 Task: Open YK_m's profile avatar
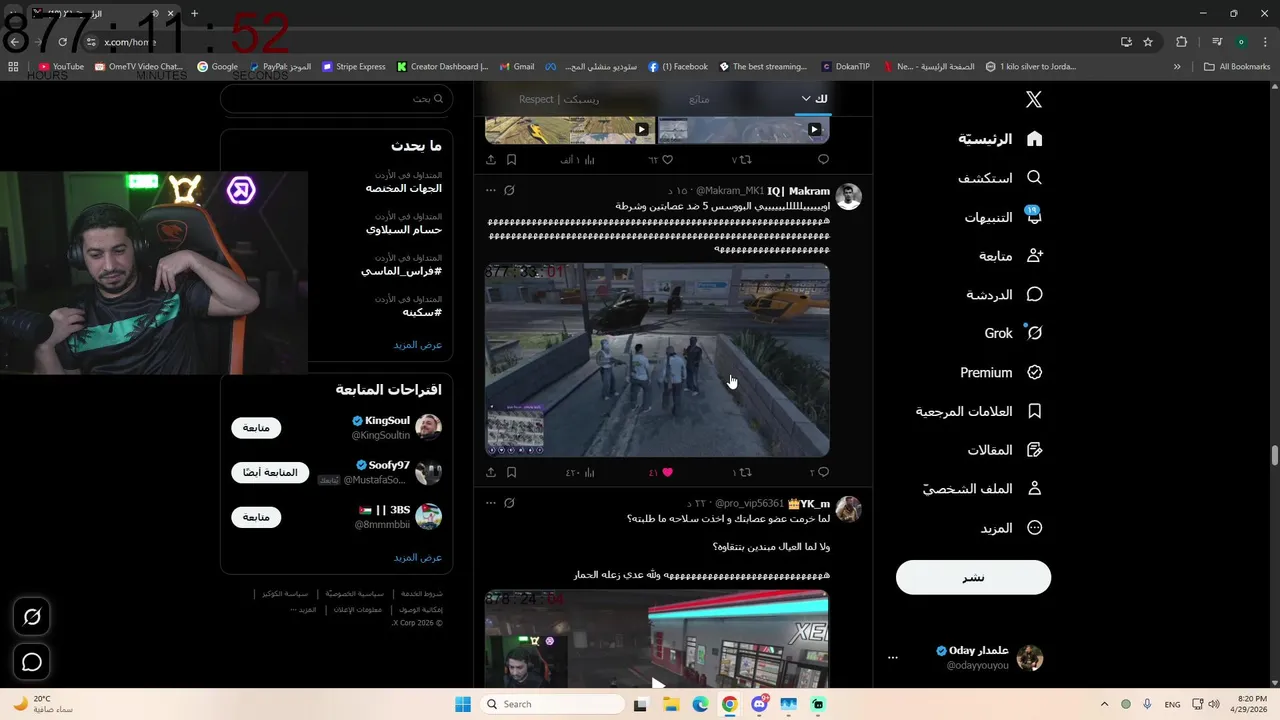click(x=848, y=509)
